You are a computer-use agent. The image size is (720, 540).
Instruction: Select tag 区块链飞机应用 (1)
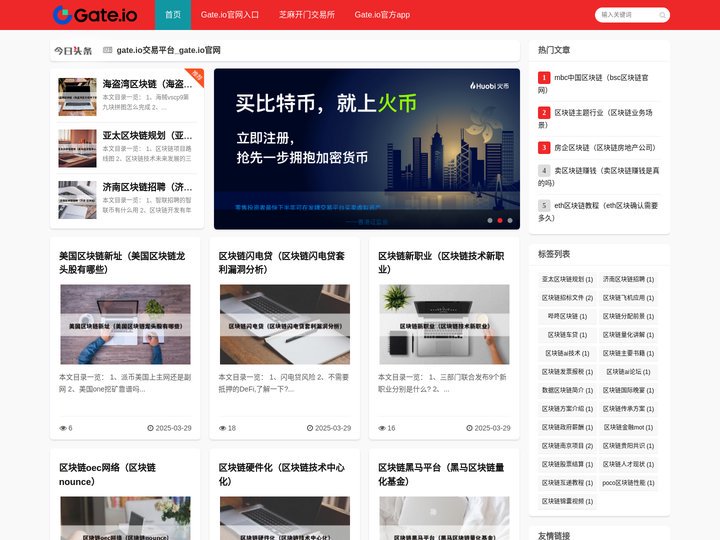pyautogui.click(x=628, y=298)
